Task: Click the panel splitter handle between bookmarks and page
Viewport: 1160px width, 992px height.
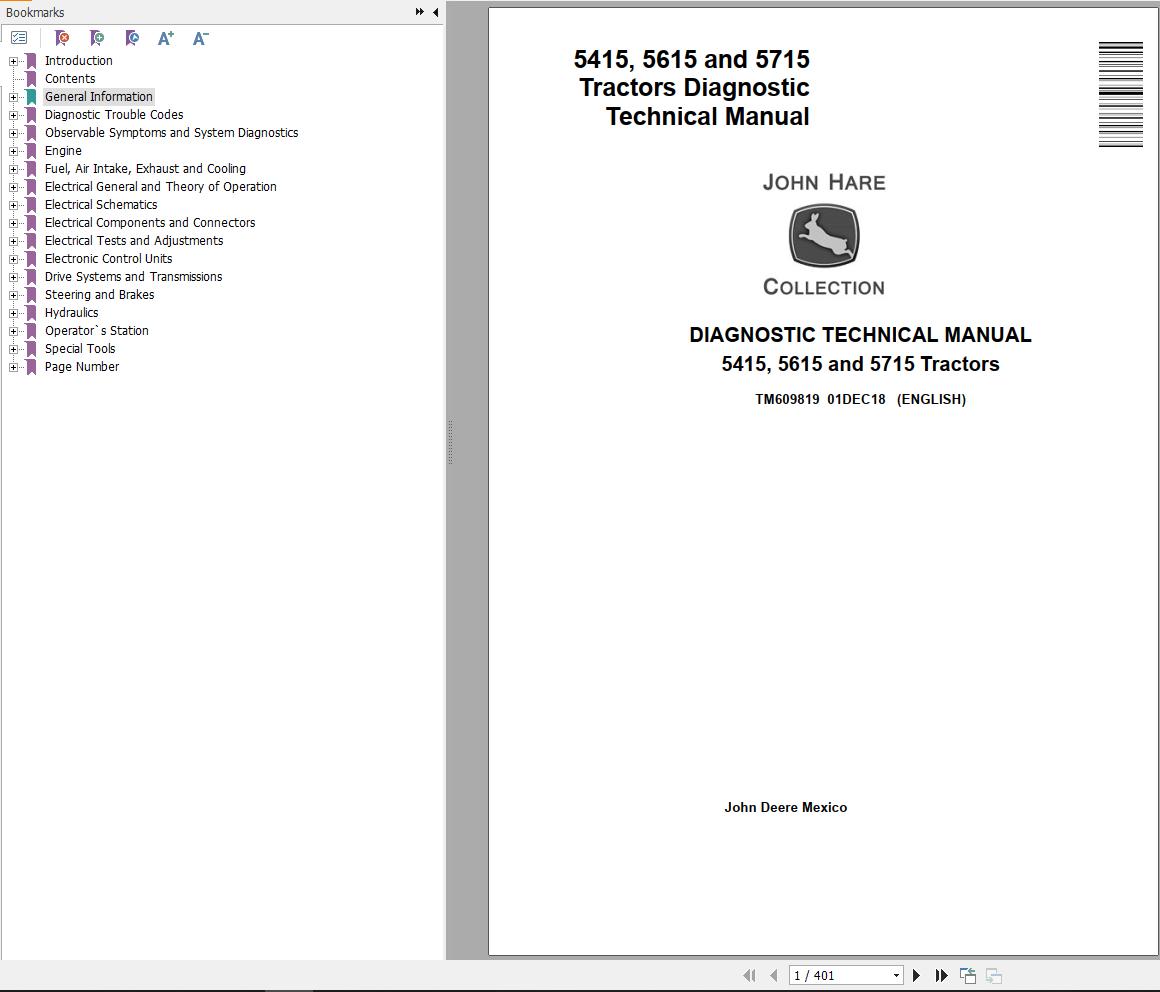Action: (450, 442)
